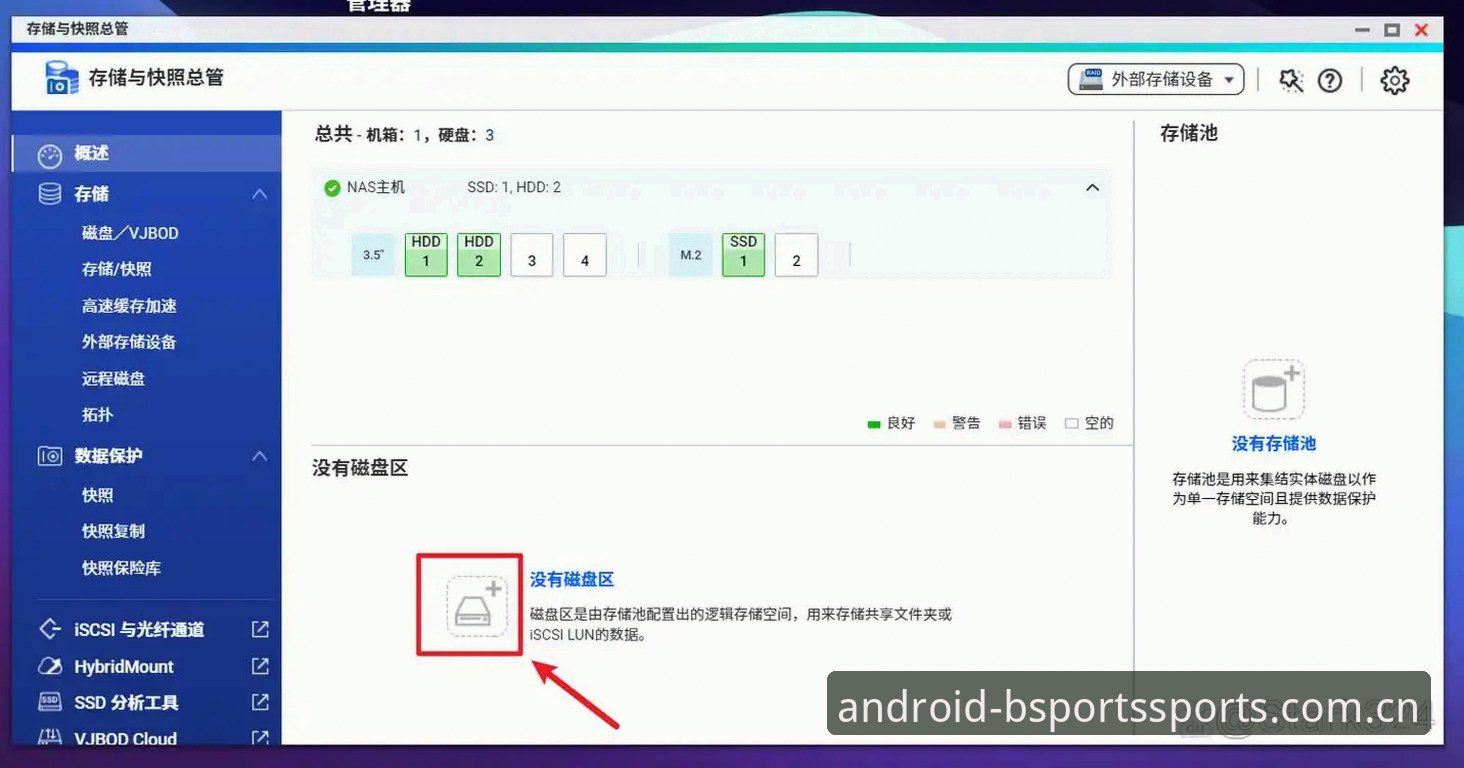Click the create volume disk-plus icon

[x=477, y=606]
